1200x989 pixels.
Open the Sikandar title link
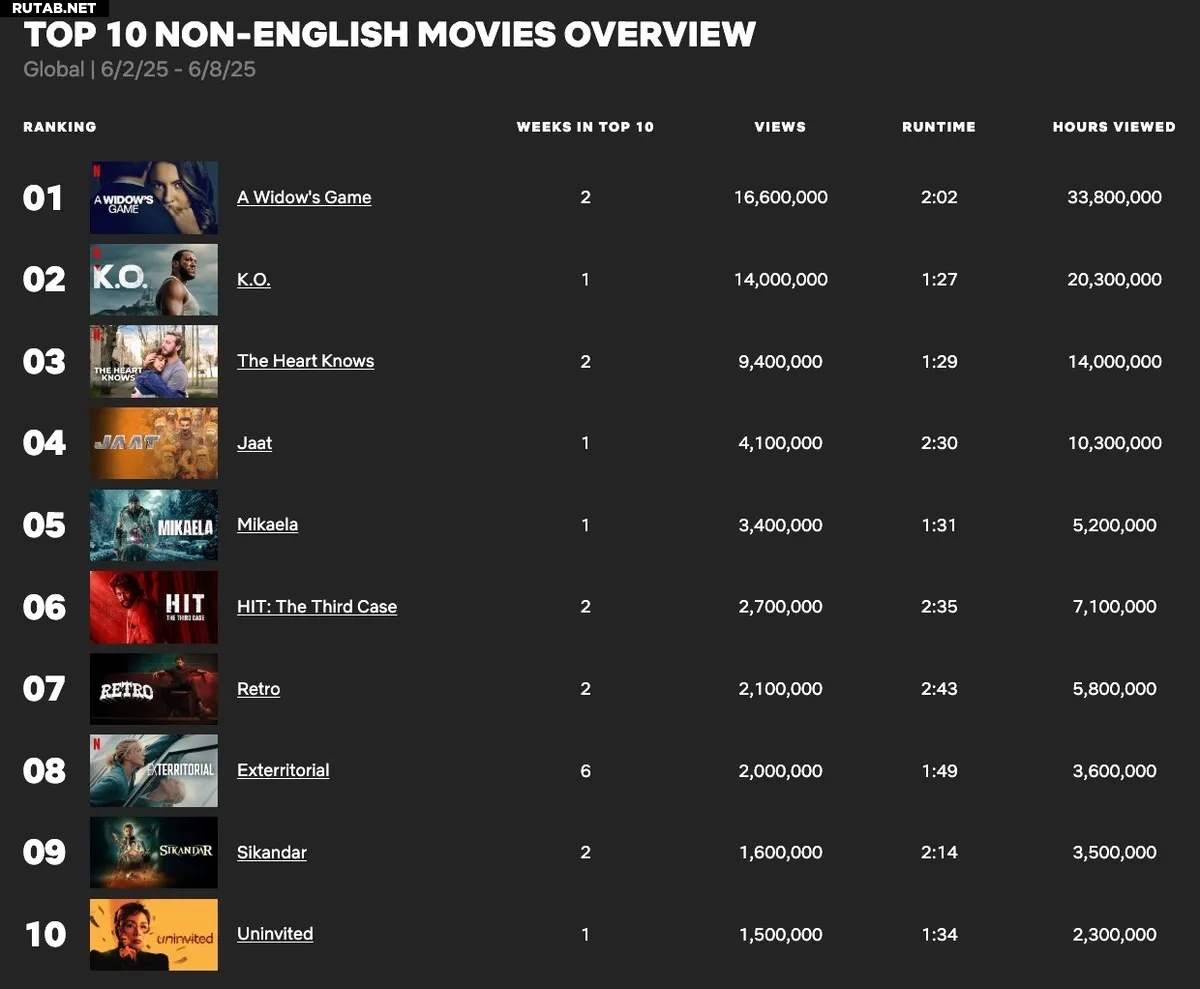click(x=272, y=852)
